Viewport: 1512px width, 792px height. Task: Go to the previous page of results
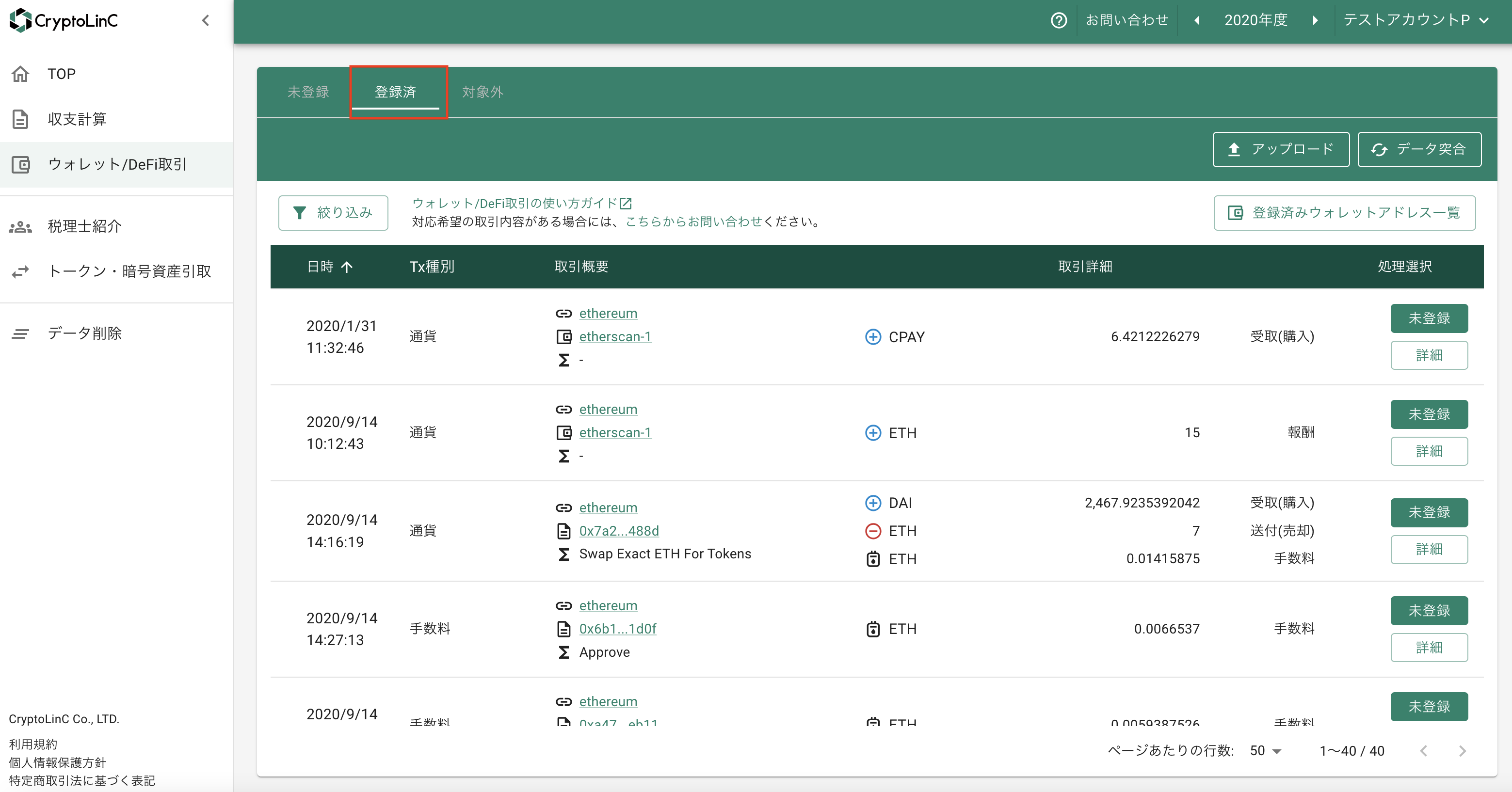click(1424, 751)
